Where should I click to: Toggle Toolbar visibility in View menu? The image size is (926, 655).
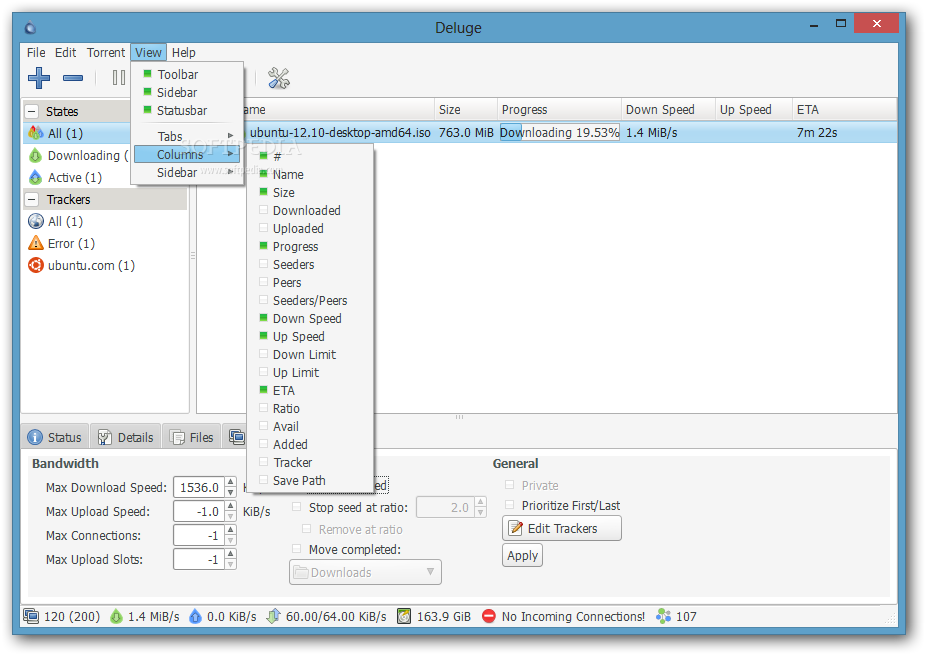click(187, 74)
